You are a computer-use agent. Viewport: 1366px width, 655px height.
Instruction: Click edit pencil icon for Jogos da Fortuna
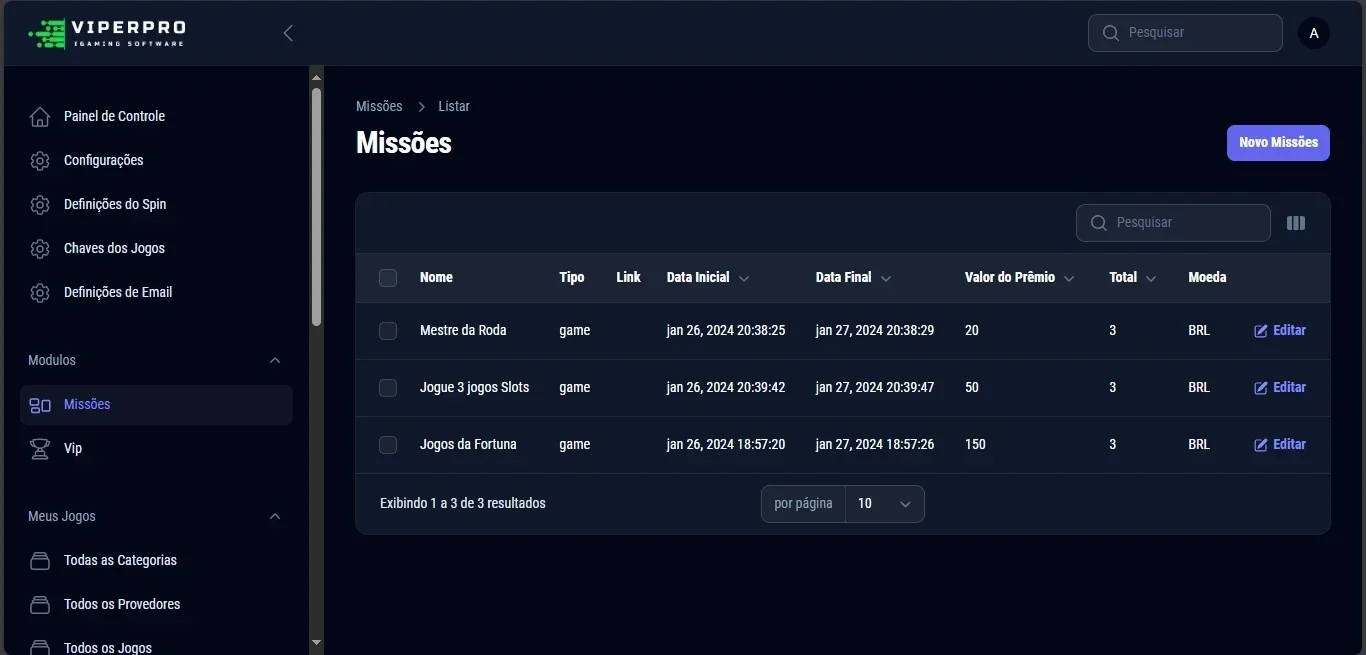coord(1261,445)
